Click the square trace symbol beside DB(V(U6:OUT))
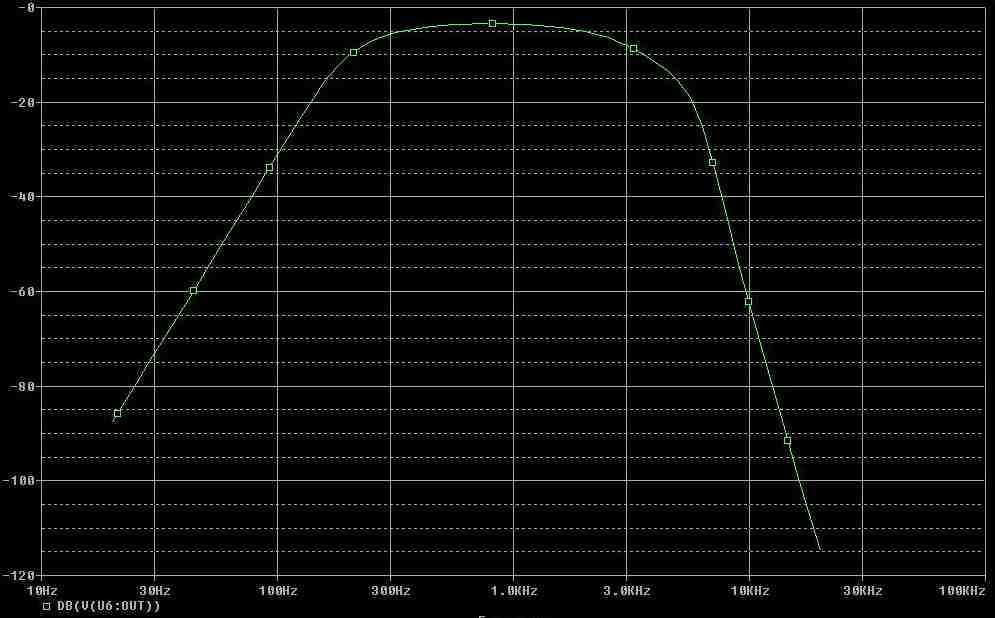The image size is (995, 618). [46, 607]
